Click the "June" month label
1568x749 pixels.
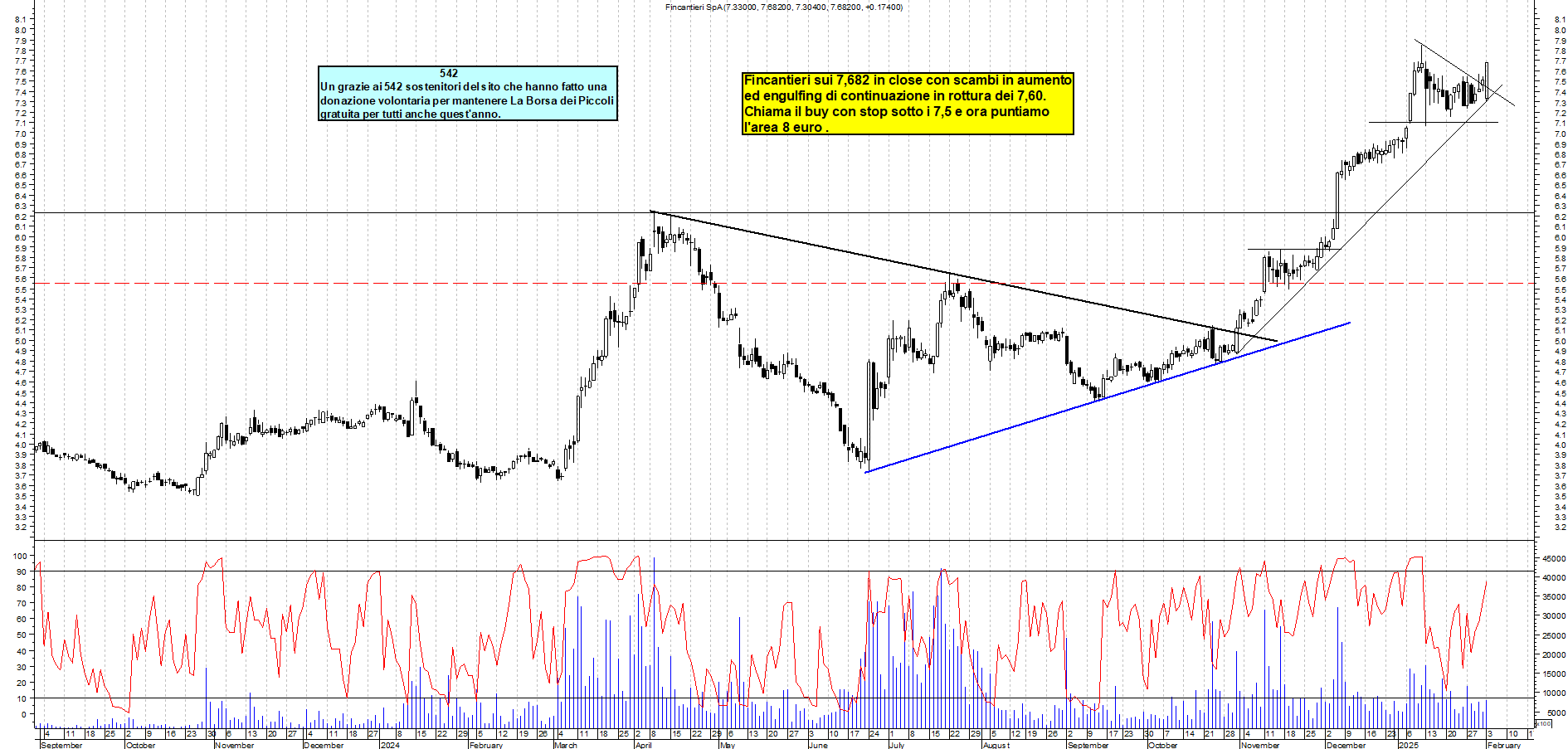tap(817, 745)
